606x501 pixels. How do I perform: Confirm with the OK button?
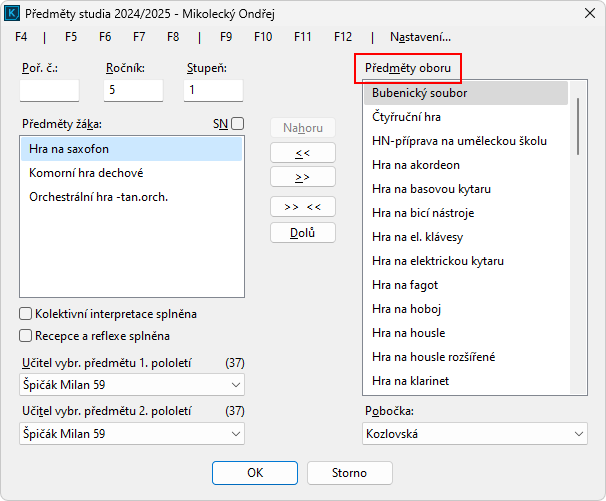(x=255, y=472)
